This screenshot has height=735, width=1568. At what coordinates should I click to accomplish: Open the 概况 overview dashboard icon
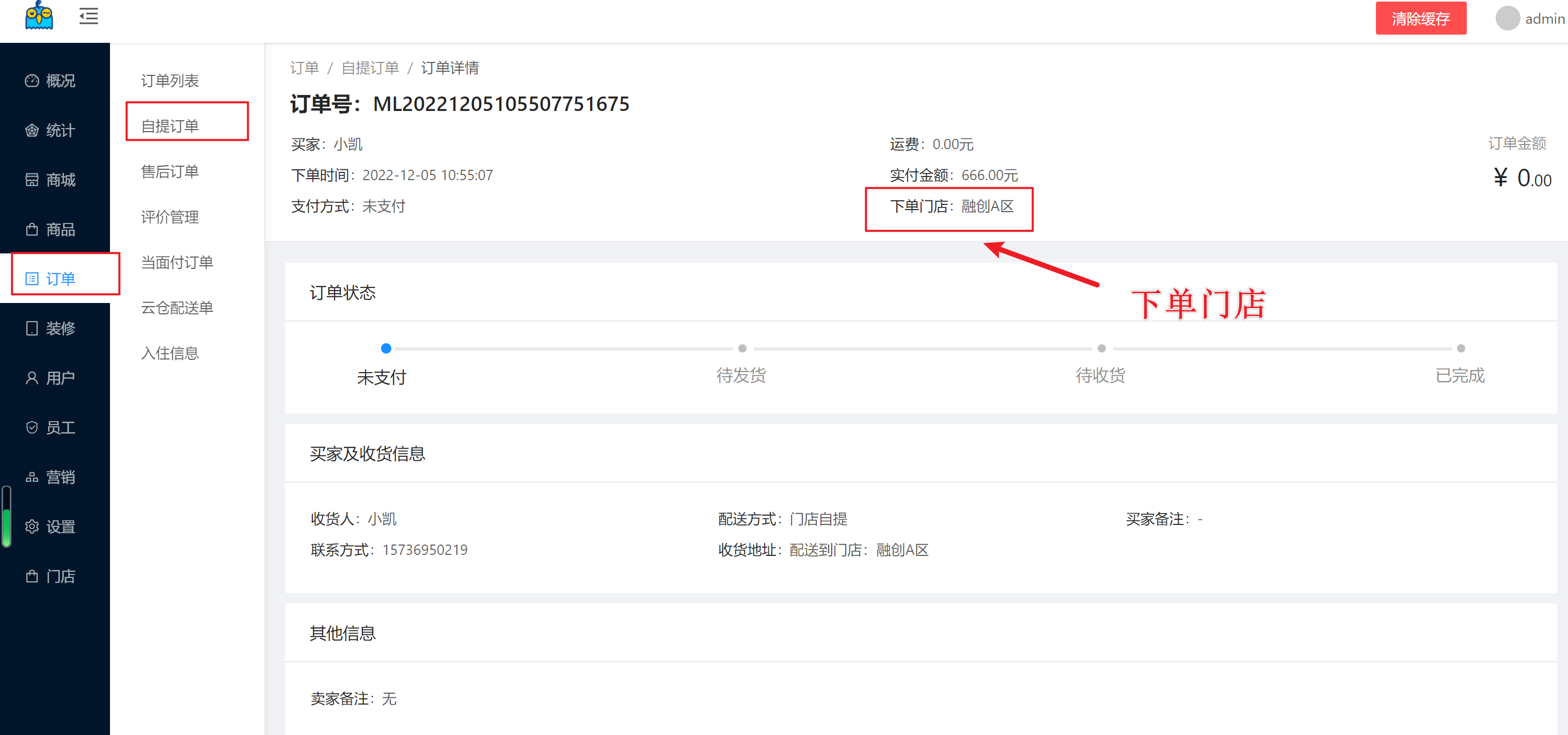coord(31,81)
